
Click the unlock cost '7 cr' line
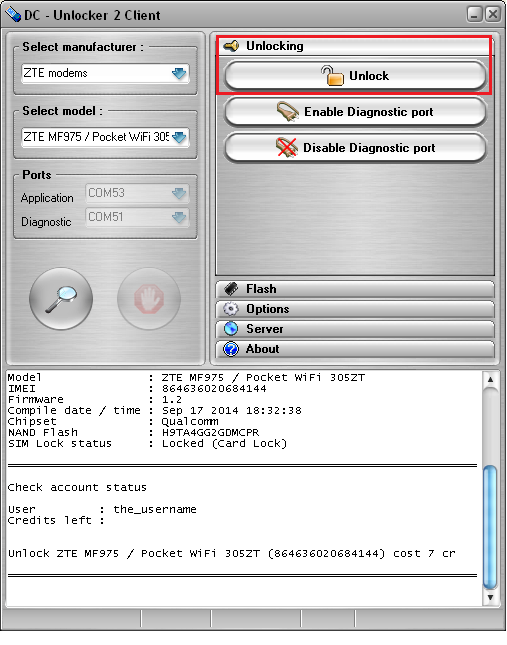click(x=232, y=554)
